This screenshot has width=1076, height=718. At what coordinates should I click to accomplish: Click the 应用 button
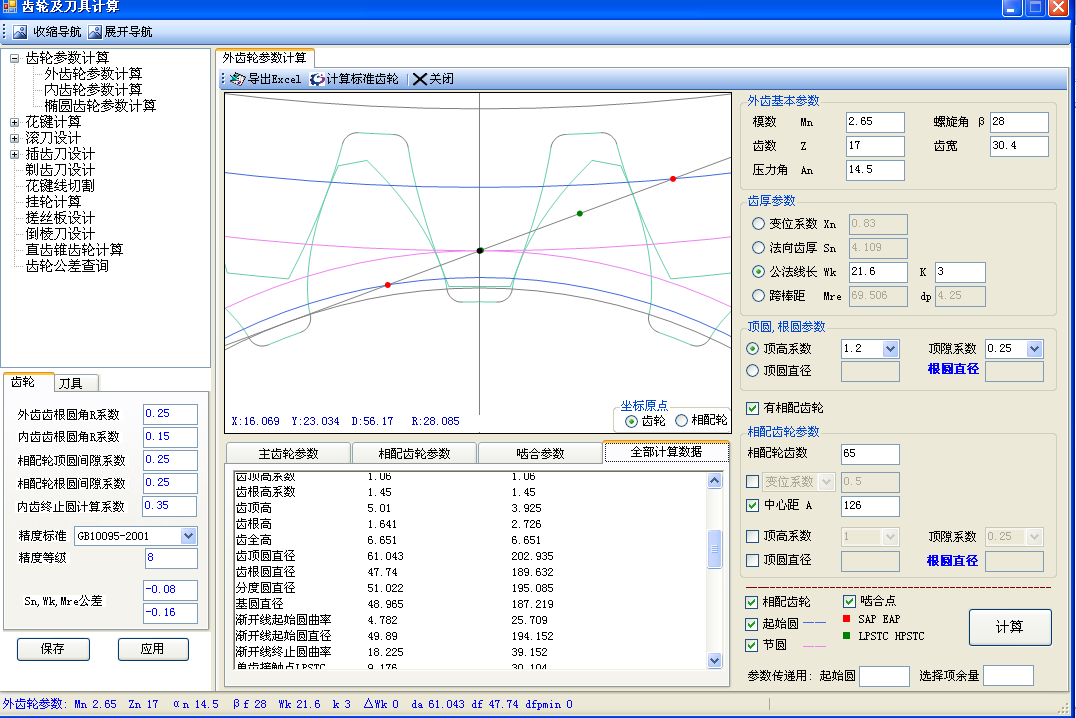point(152,649)
